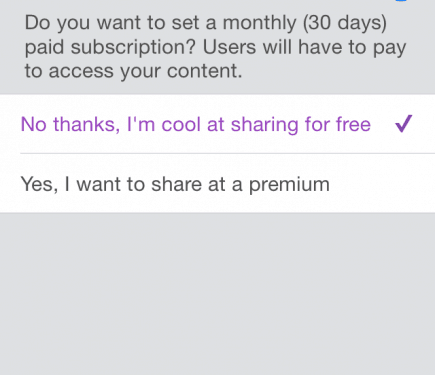Click empty right side of premium option row
Screen dimensions: 435x375
pyautogui.click(x=383, y=183)
